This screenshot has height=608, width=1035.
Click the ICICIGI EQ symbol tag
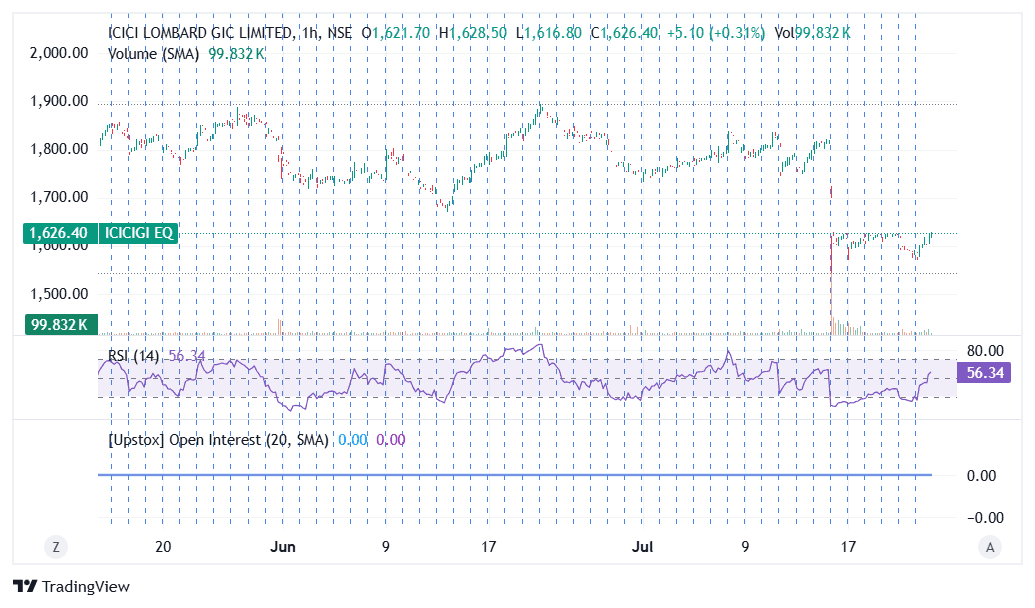(139, 233)
